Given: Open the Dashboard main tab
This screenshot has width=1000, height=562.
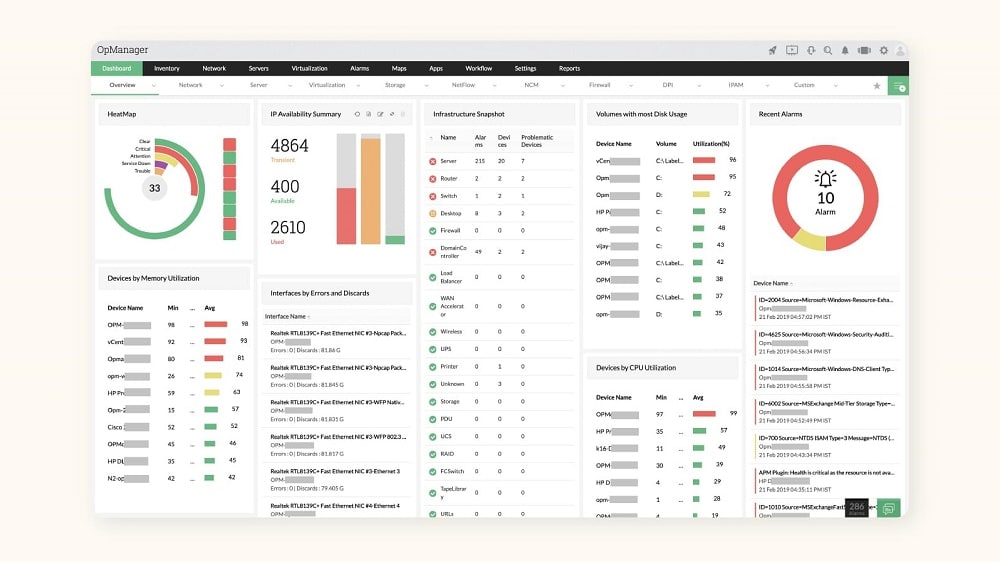Looking at the screenshot, I should point(117,68).
